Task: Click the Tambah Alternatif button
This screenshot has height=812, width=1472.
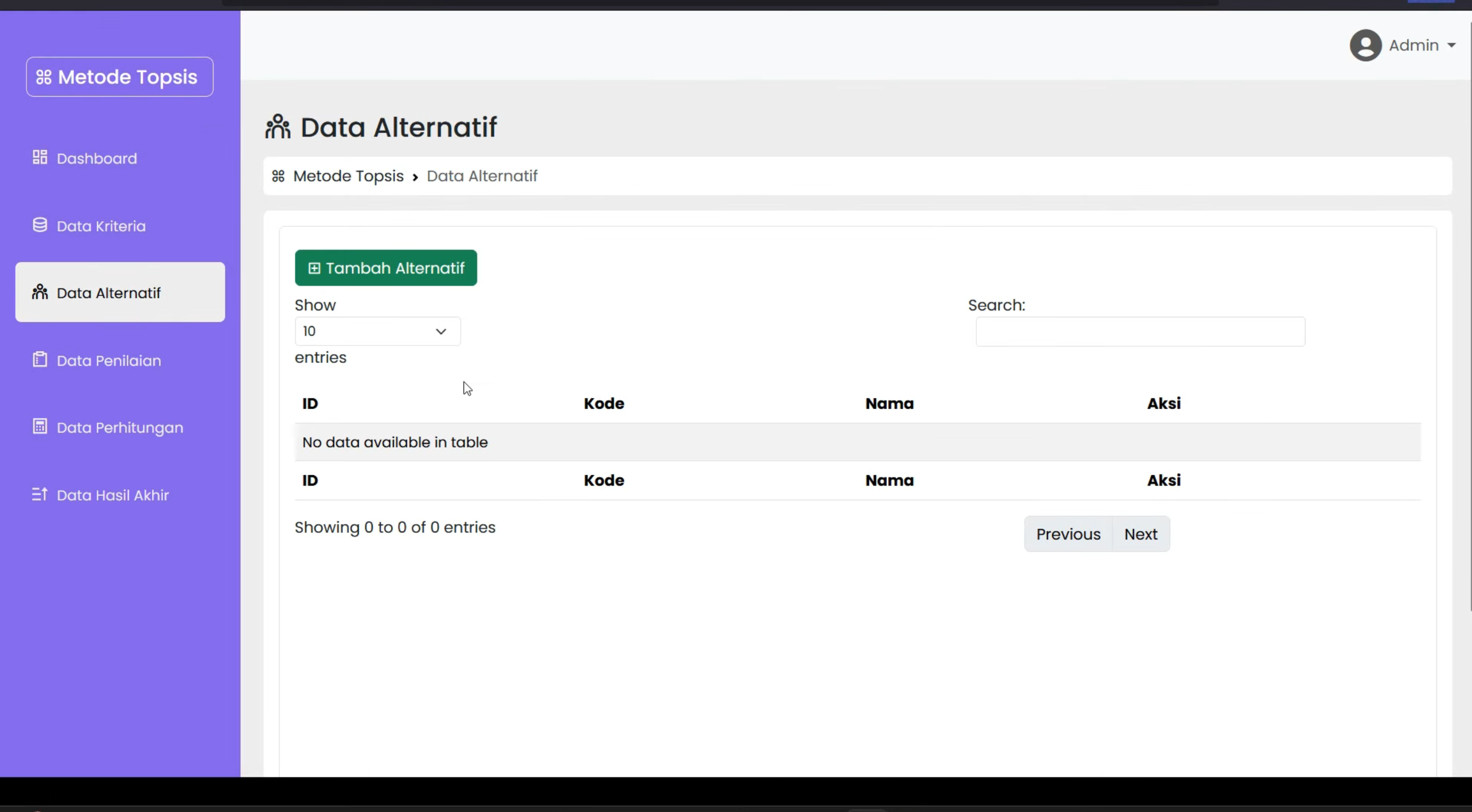Action: pos(386,268)
